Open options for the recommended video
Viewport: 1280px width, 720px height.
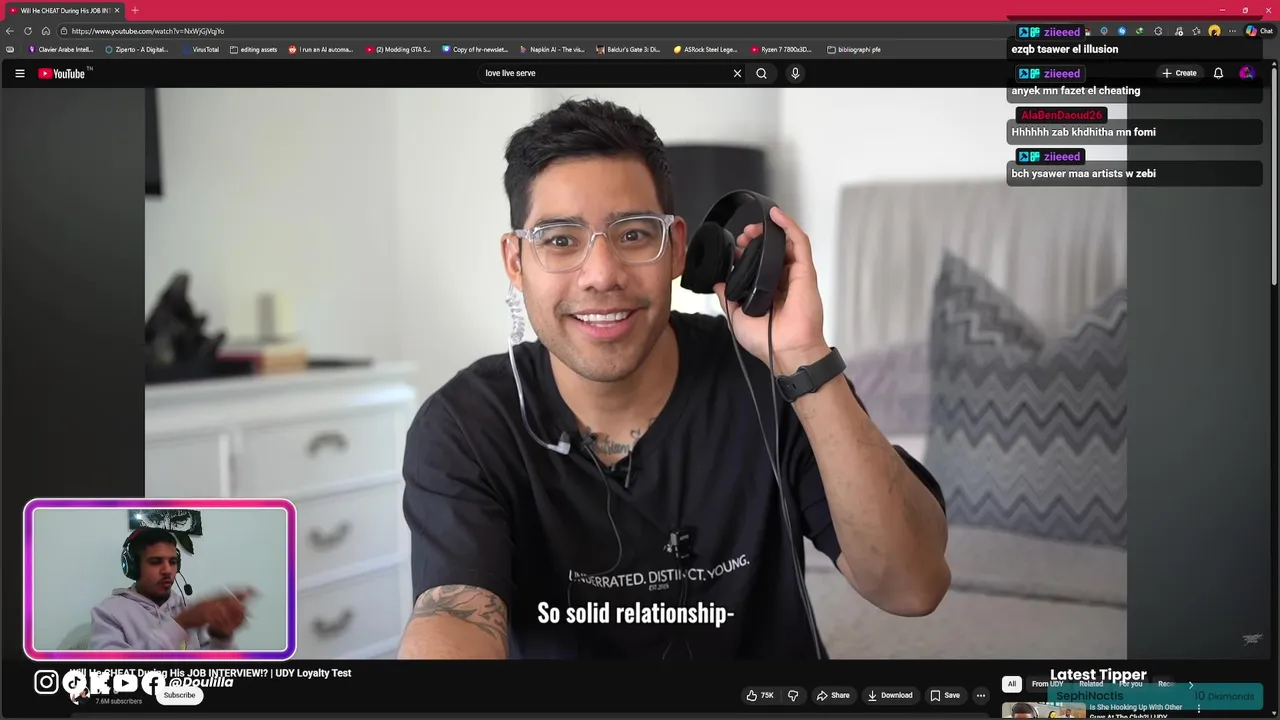[x=1199, y=710]
